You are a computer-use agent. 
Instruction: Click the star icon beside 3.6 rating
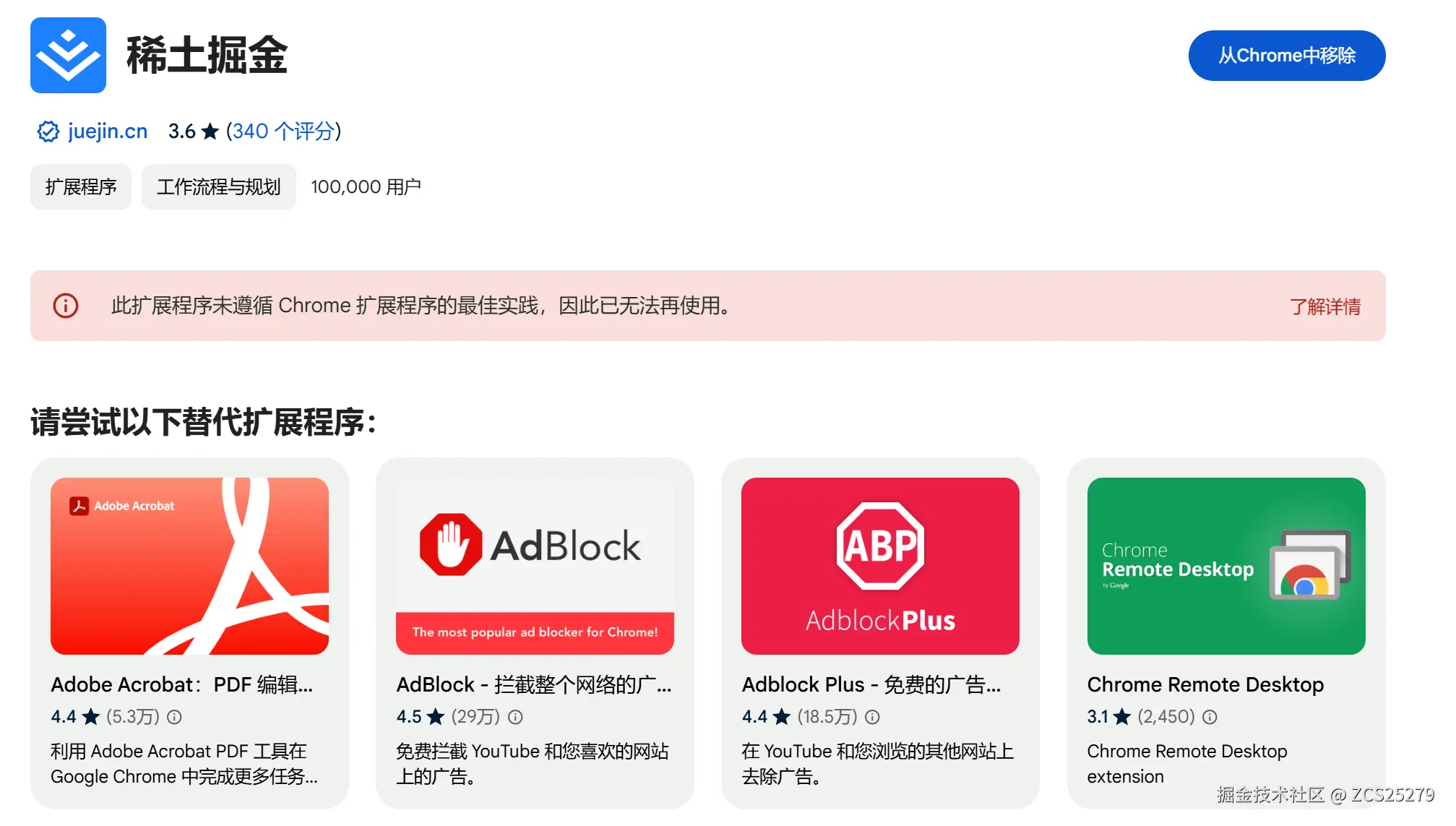pyautogui.click(x=210, y=132)
